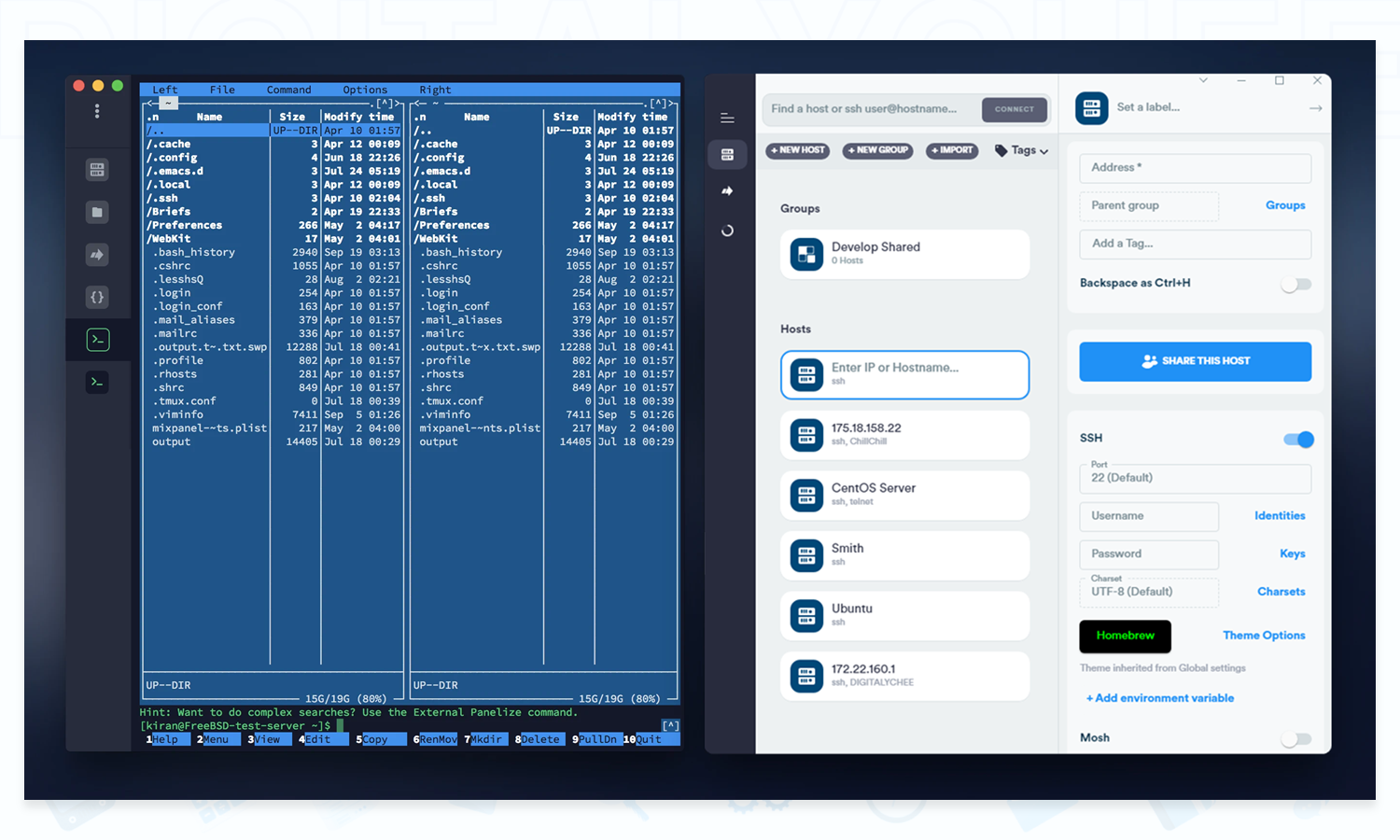This screenshot has height=840, width=1400.
Task: Open the Parent group selector
Action: [1149, 205]
